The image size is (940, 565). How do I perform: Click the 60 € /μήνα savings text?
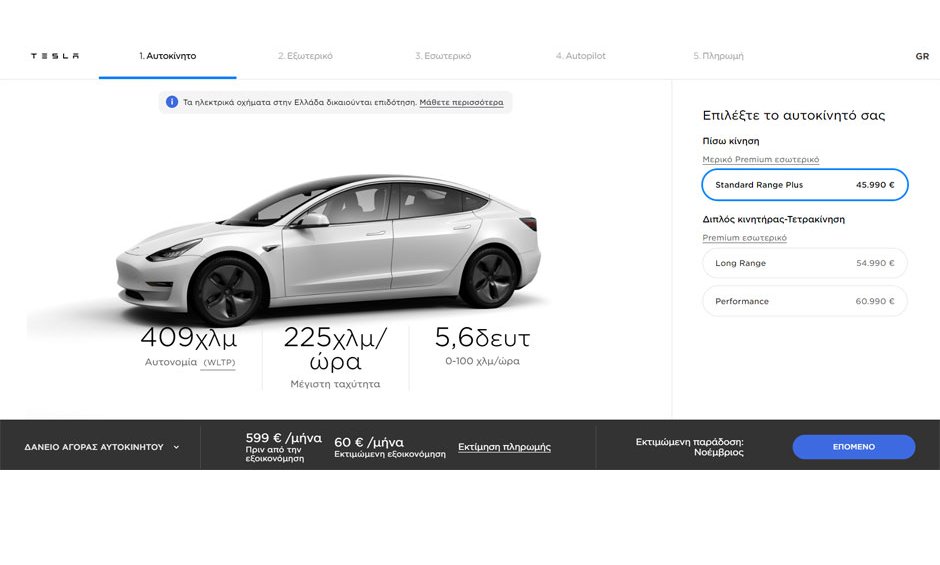[369, 442]
